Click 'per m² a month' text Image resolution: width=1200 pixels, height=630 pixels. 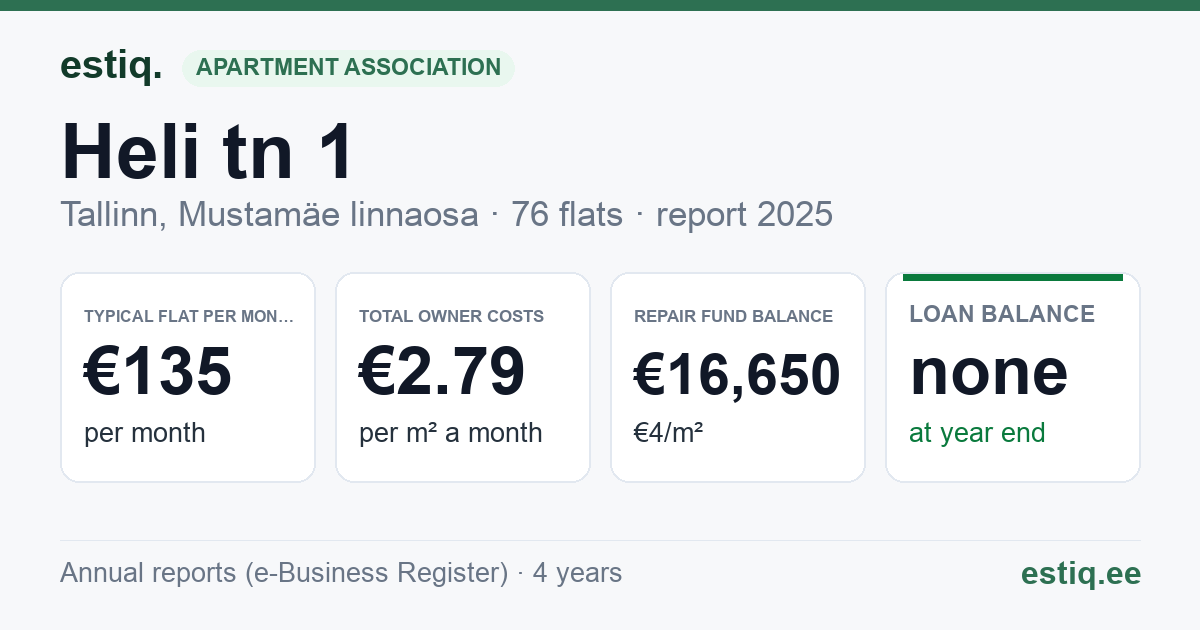[x=451, y=433]
